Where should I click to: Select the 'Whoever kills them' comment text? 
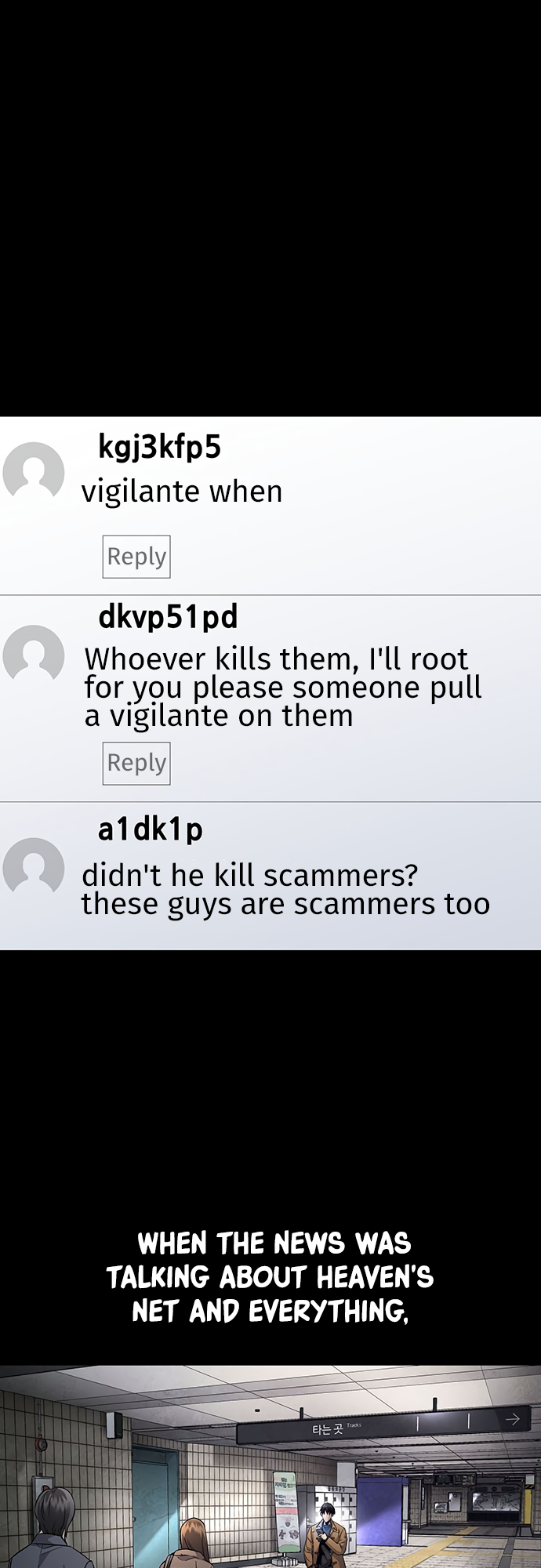[283, 688]
